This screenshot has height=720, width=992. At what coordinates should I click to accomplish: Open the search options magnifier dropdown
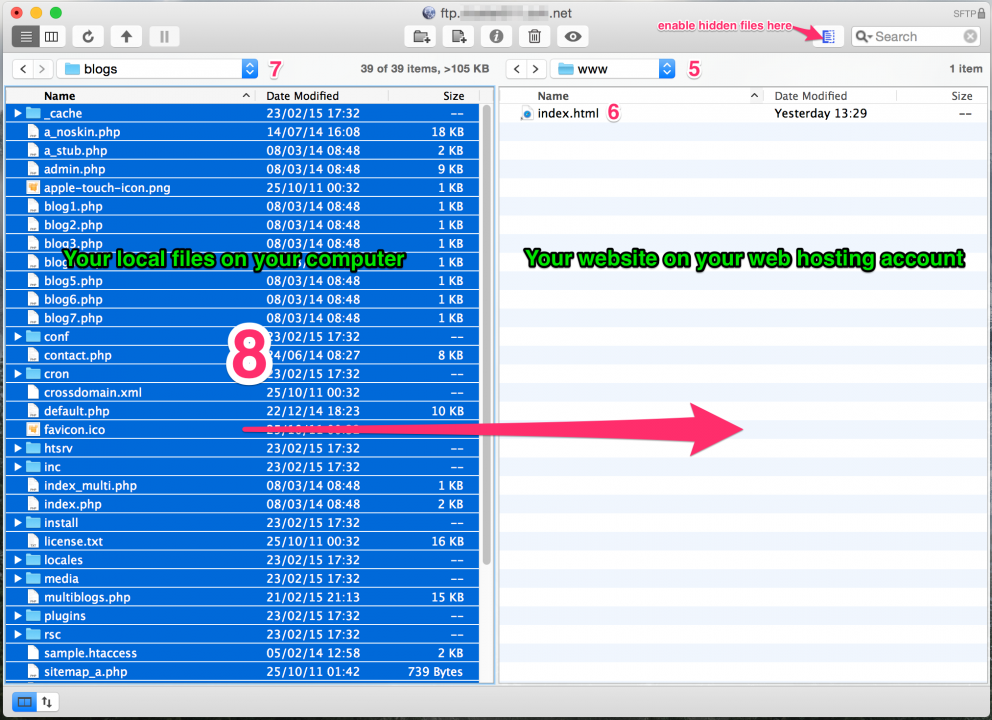coord(864,37)
